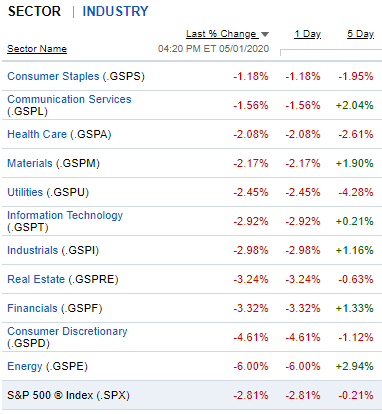Open Consumer Staples (.GSPS) sector link
382x414 pixels.
(x=76, y=76)
